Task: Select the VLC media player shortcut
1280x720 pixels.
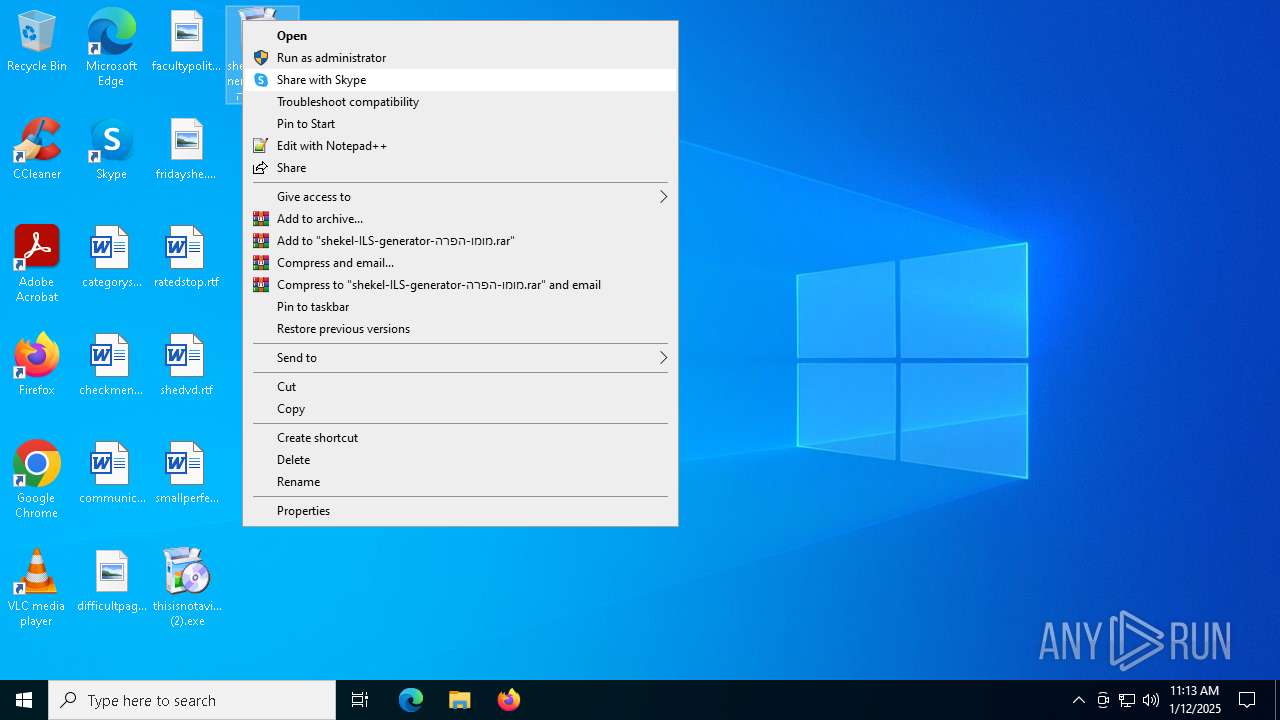Action: 37,588
